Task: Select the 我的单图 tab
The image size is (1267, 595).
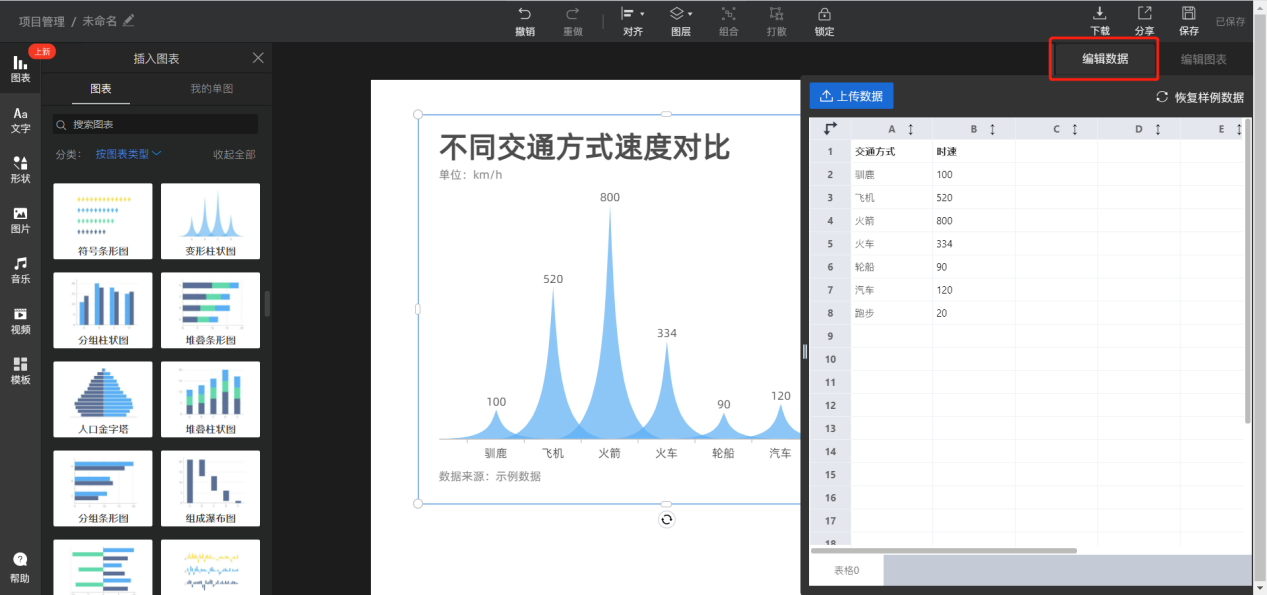Action: pos(212,89)
